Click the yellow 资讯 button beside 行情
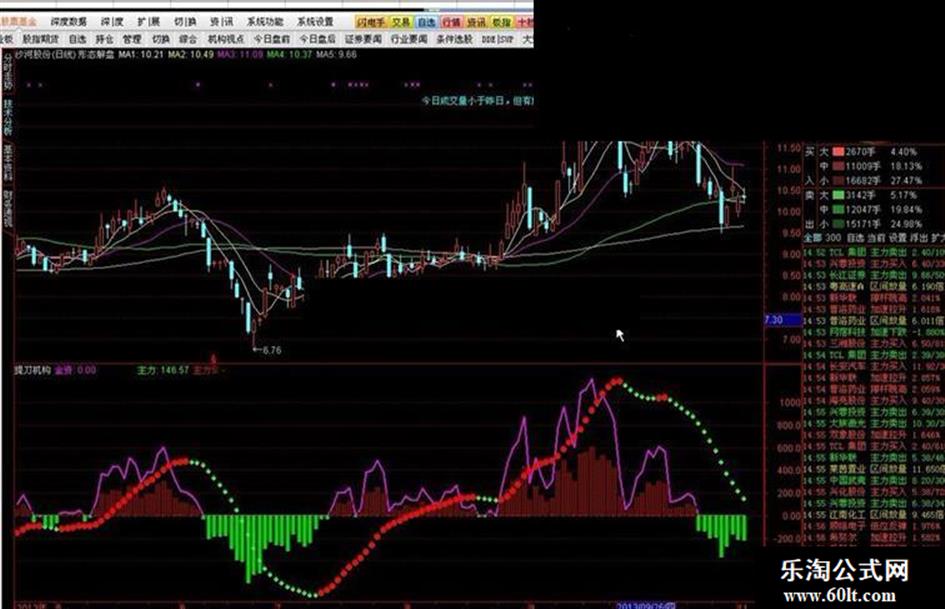This screenshot has width=945, height=609. click(x=477, y=23)
